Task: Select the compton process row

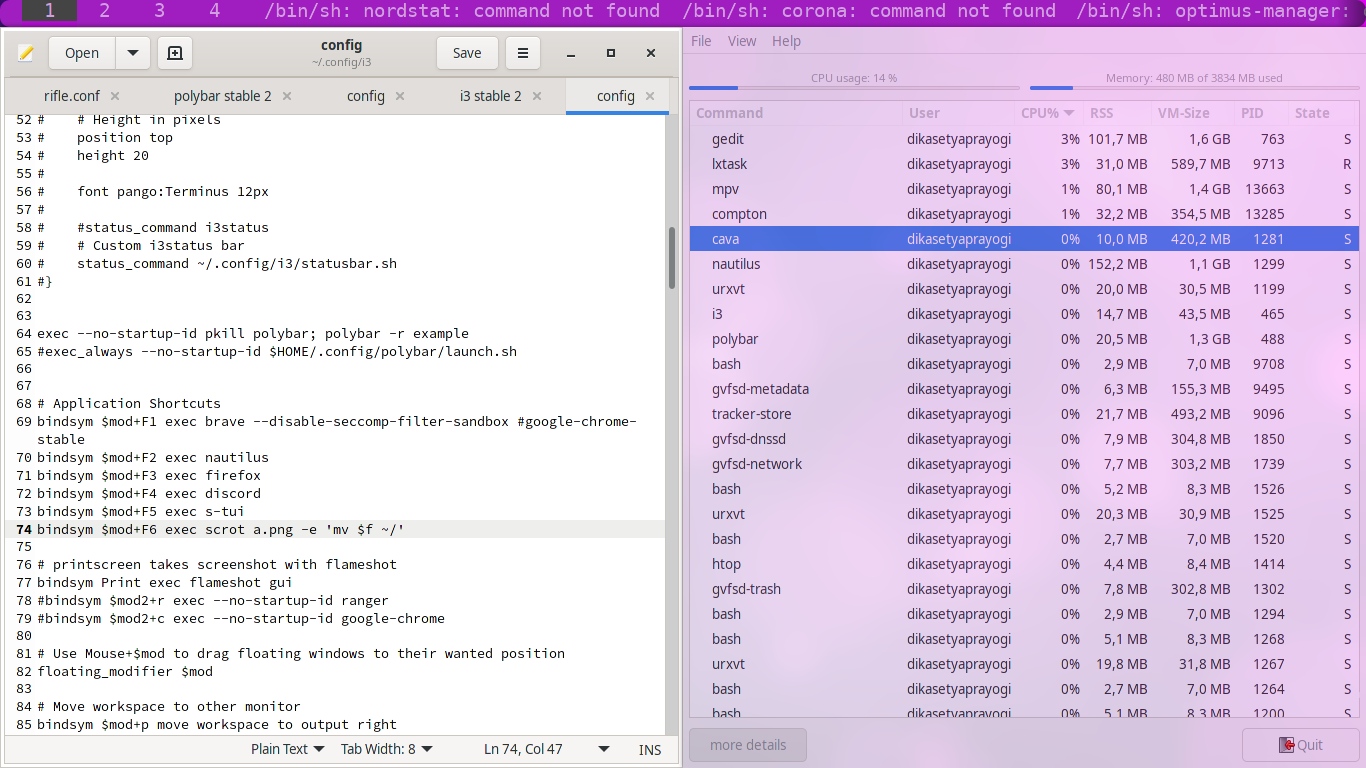Action: pos(1024,214)
